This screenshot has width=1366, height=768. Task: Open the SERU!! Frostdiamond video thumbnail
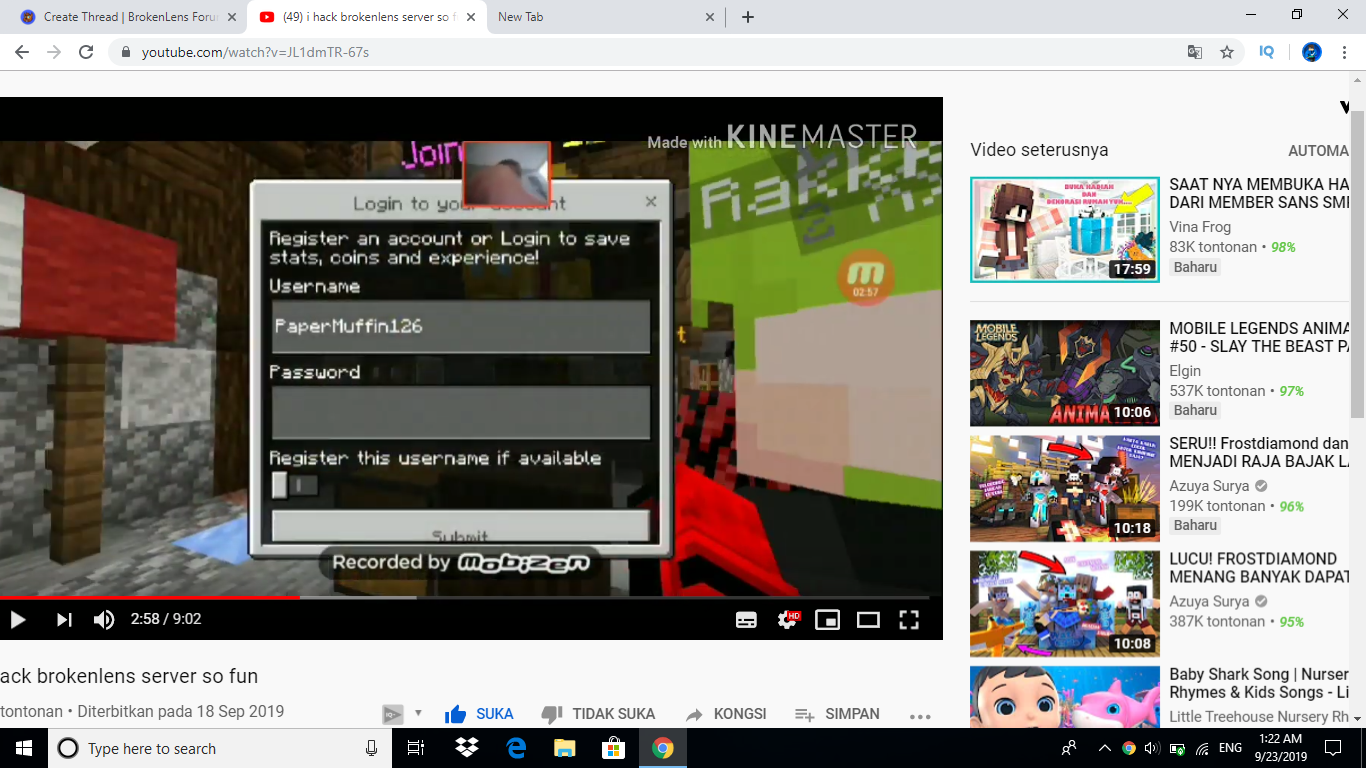tap(1065, 488)
